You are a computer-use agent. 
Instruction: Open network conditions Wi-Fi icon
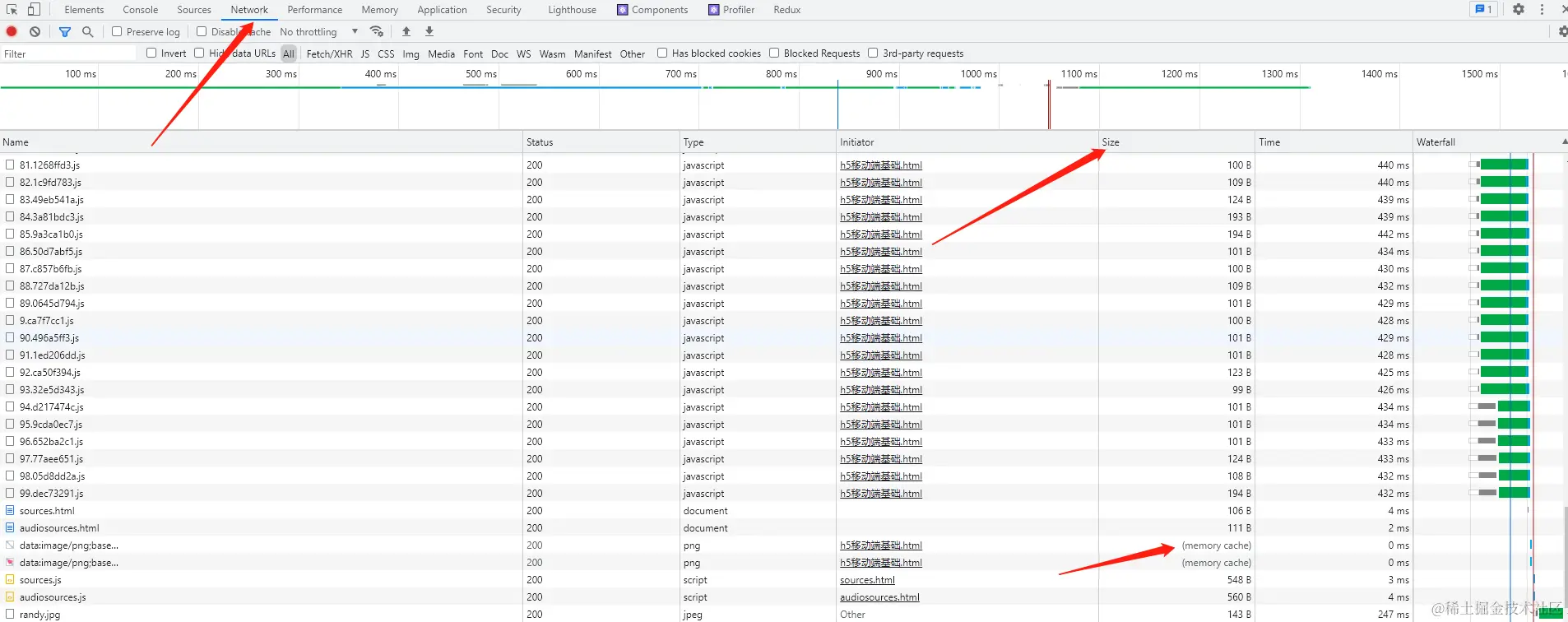(x=377, y=31)
